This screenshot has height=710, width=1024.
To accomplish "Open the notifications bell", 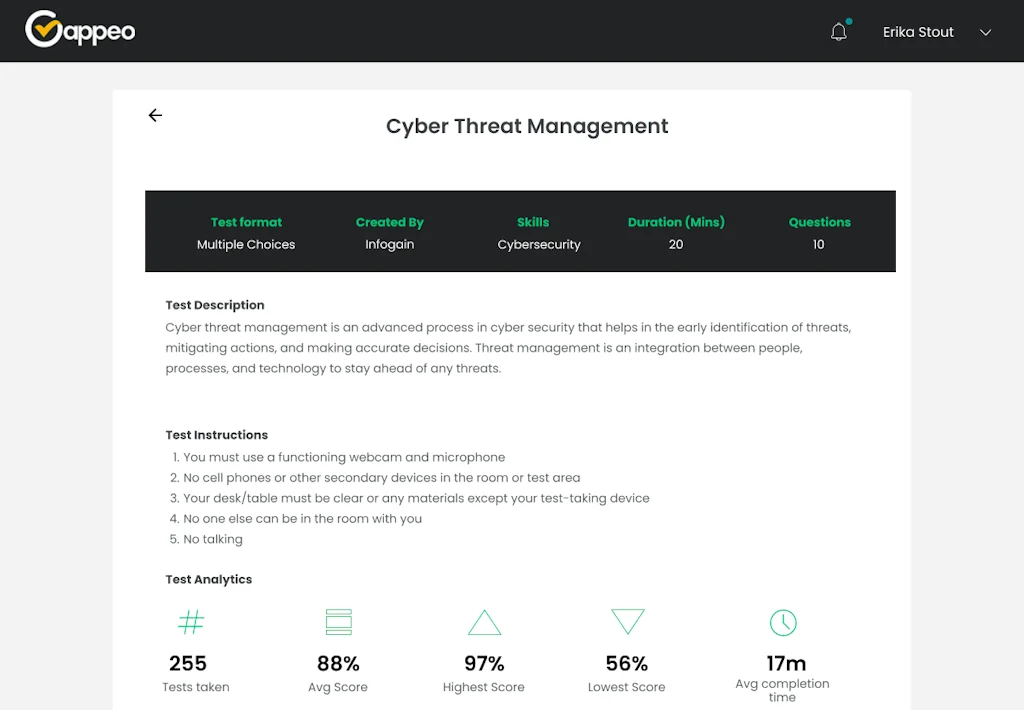I will coord(839,32).
